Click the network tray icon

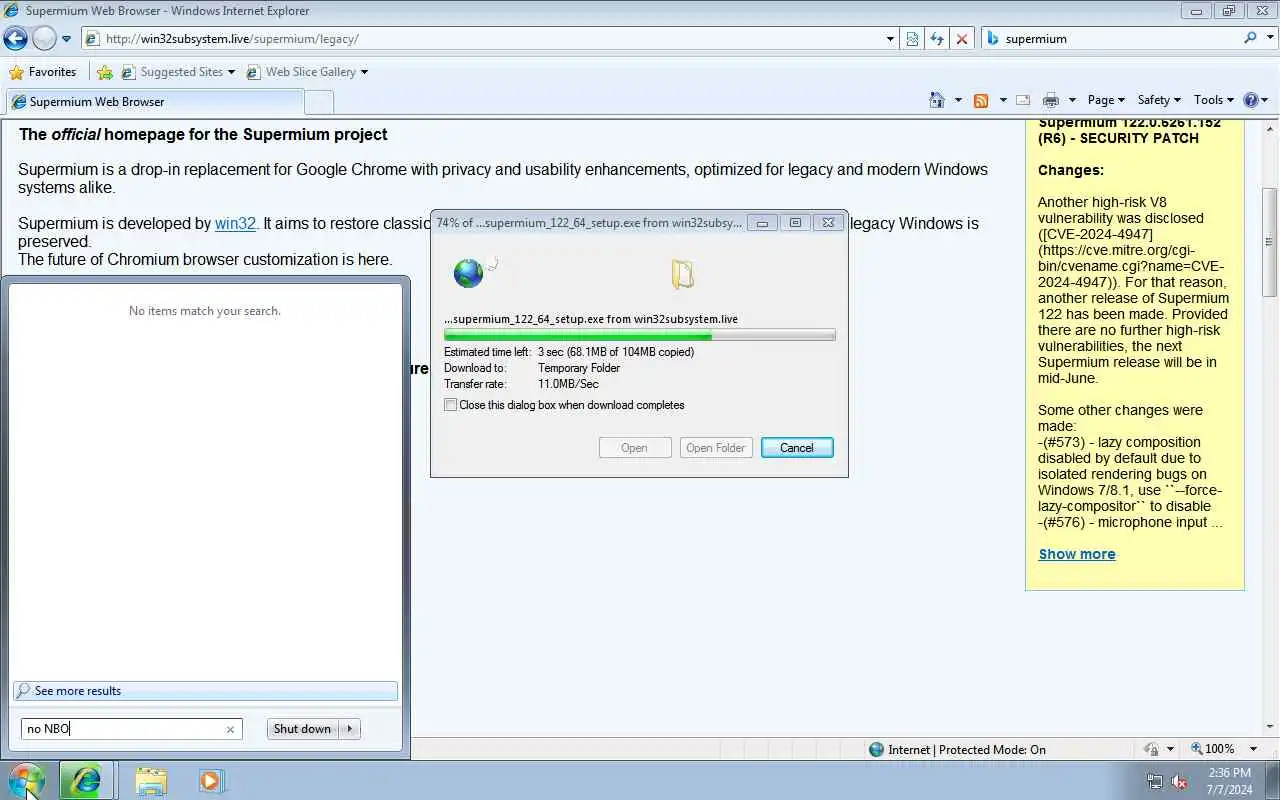click(1155, 782)
